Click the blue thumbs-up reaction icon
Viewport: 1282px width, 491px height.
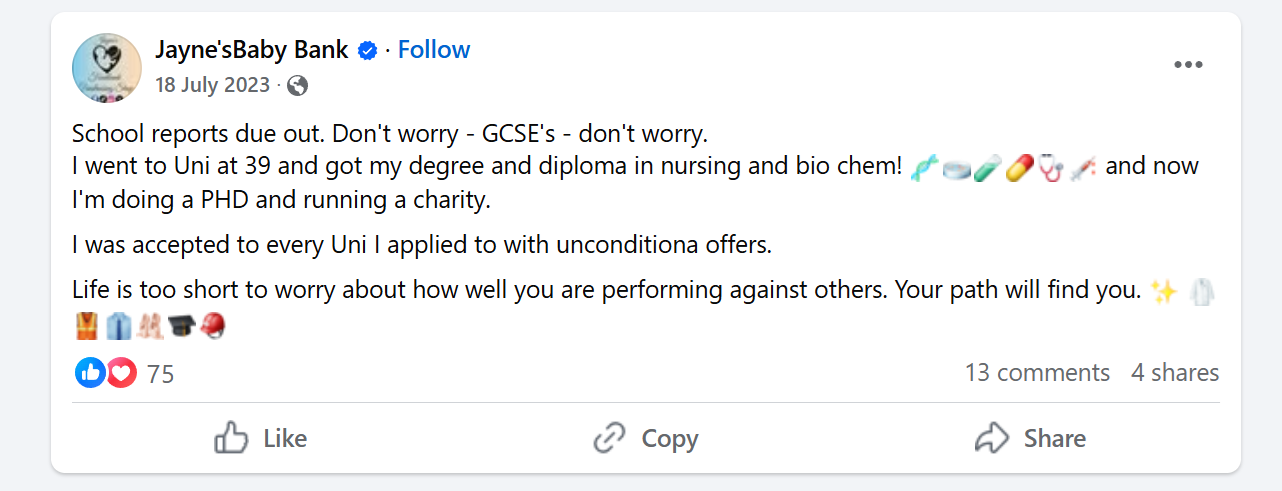click(90, 373)
